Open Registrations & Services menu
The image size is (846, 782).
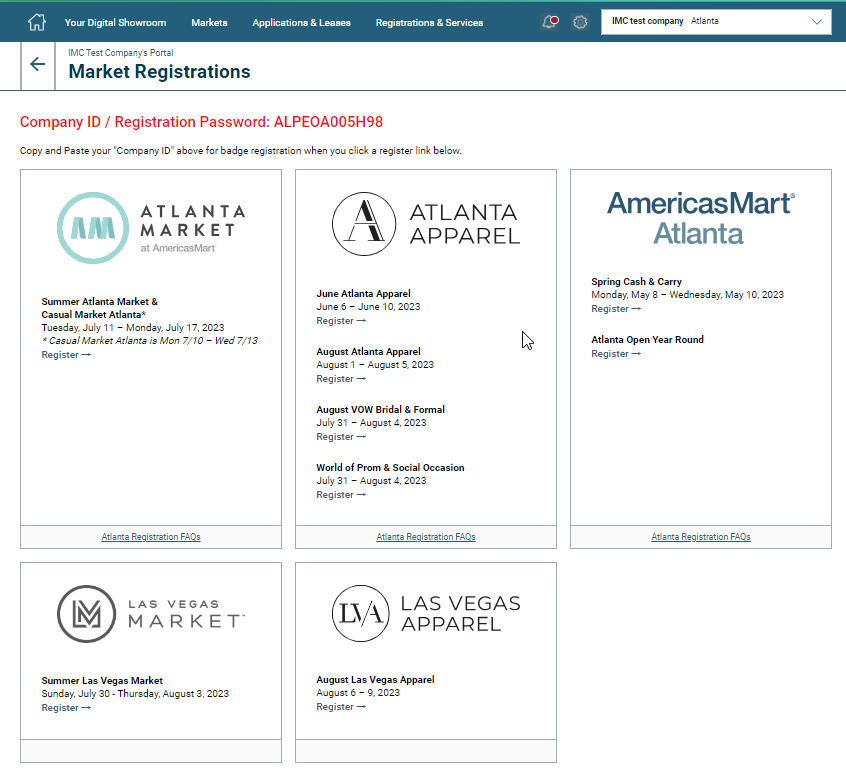429,23
